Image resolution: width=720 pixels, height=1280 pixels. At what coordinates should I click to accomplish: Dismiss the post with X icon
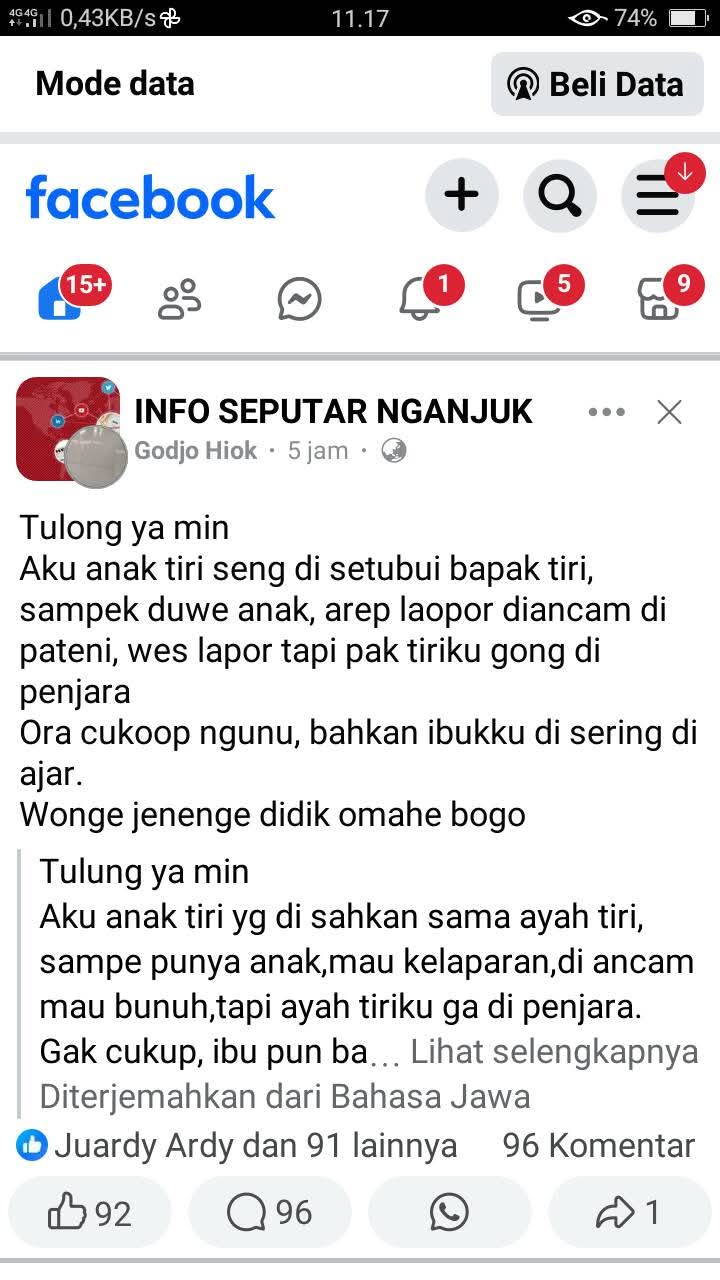(669, 412)
